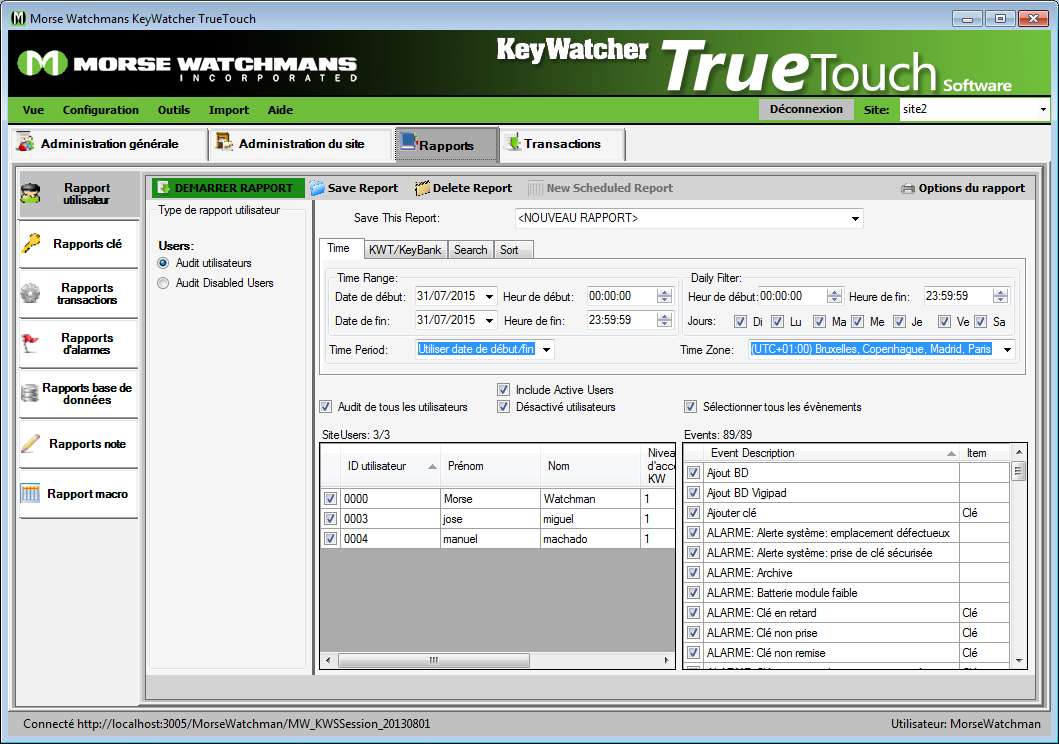This screenshot has width=1059, height=744.
Task: Switch to the KWT/KeyBank tab
Action: 404,250
